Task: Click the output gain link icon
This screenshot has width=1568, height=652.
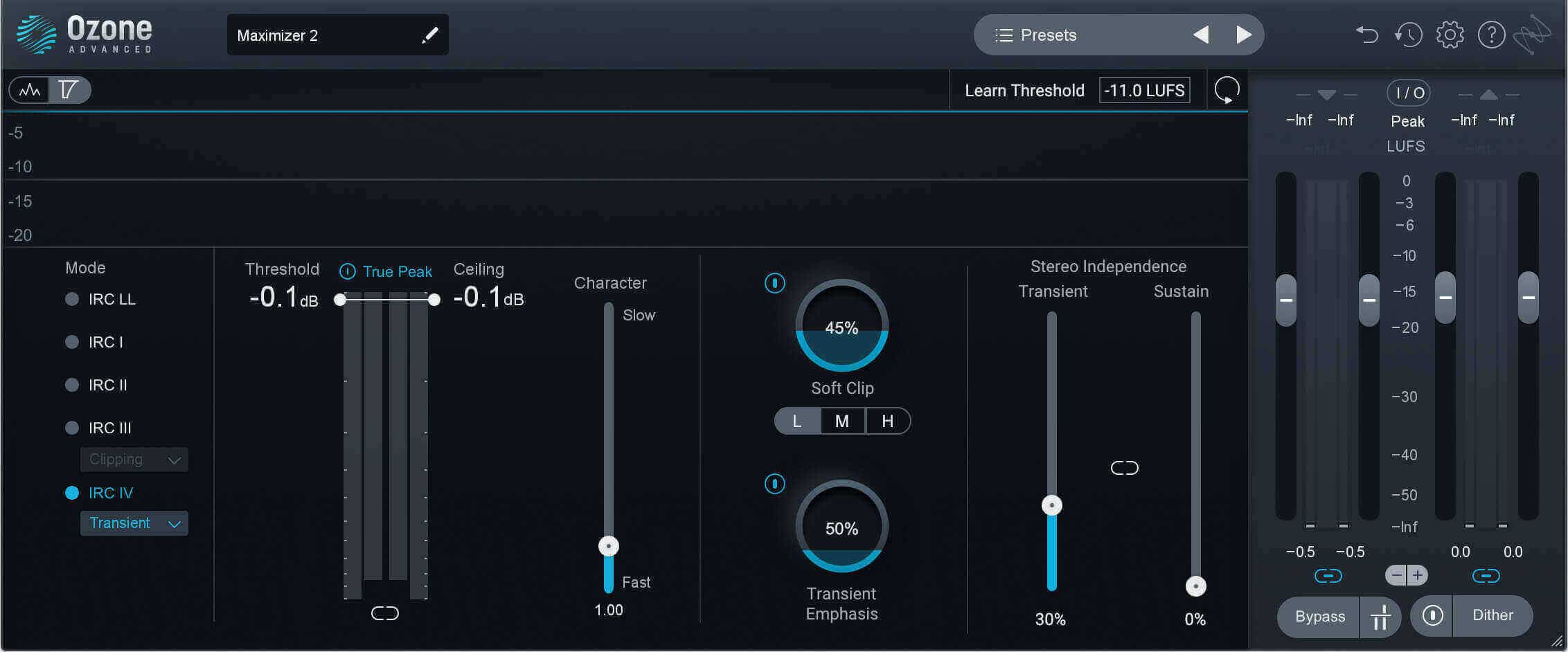Action: tap(1486, 576)
